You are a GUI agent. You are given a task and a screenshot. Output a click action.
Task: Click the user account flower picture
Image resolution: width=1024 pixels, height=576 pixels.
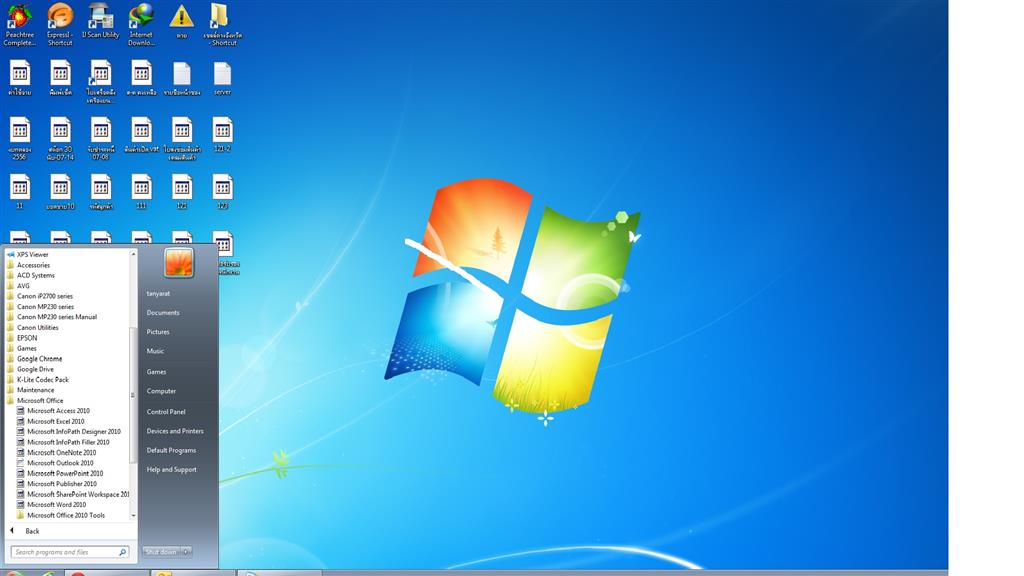[x=178, y=263]
